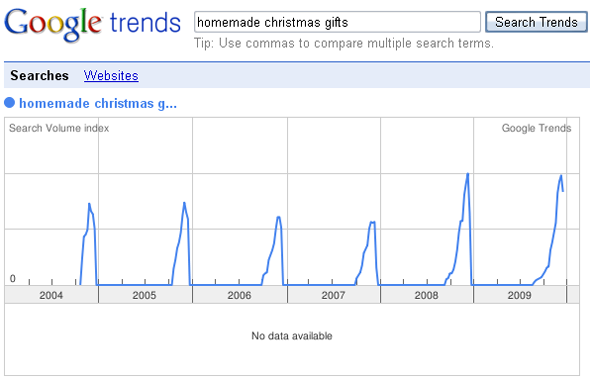Click the 2008 search volume peak
590x379 pixels.
pyautogui.click(x=468, y=174)
